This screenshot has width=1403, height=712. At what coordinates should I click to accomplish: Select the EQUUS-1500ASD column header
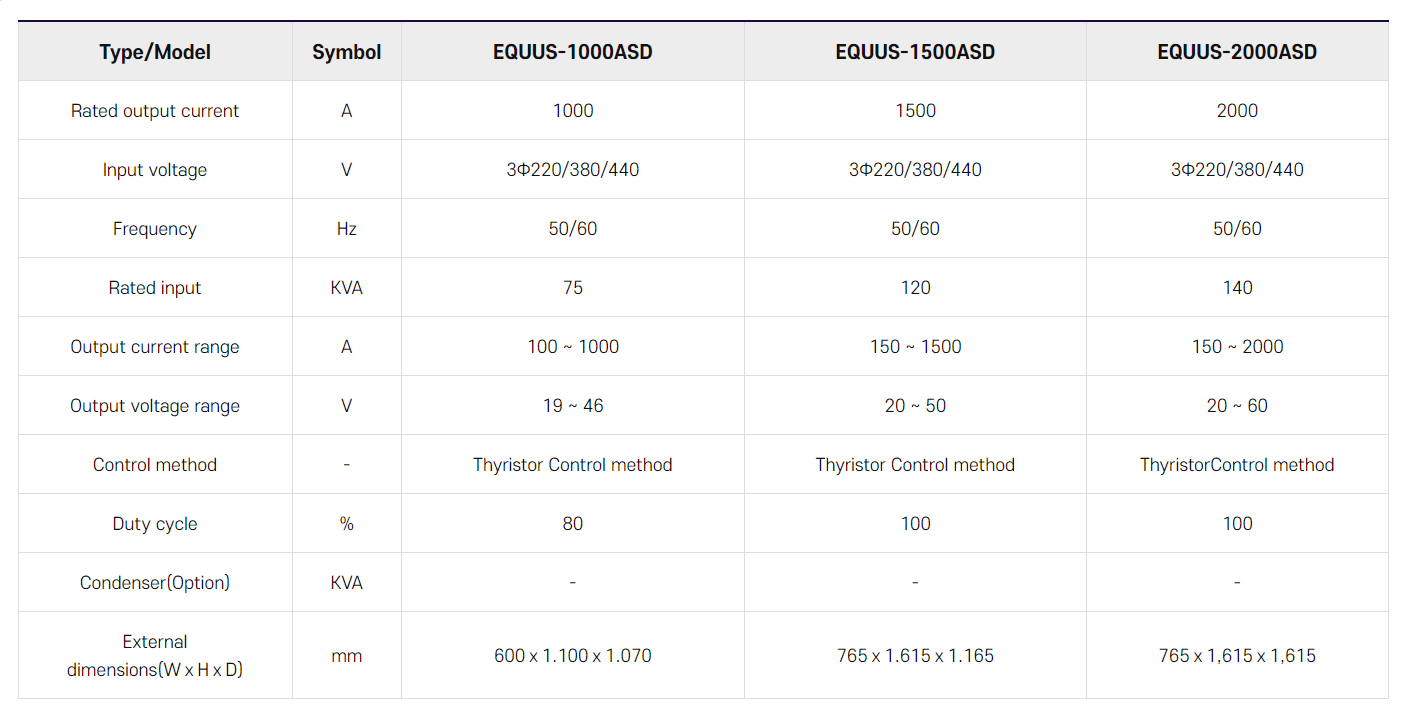(915, 52)
